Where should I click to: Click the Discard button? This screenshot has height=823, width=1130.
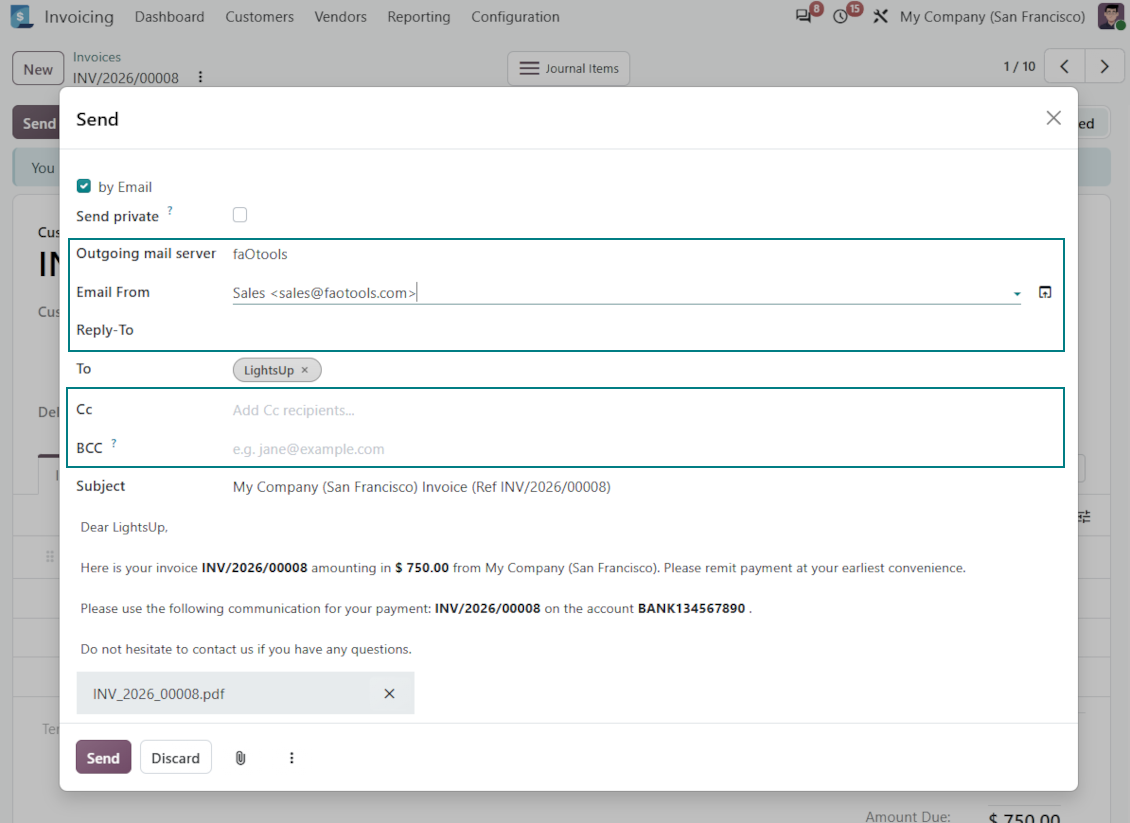click(x=175, y=757)
